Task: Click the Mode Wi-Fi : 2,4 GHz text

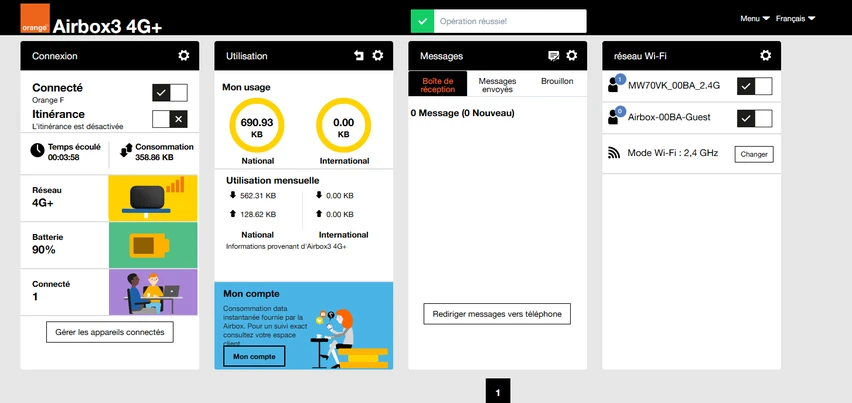Action: (673, 153)
